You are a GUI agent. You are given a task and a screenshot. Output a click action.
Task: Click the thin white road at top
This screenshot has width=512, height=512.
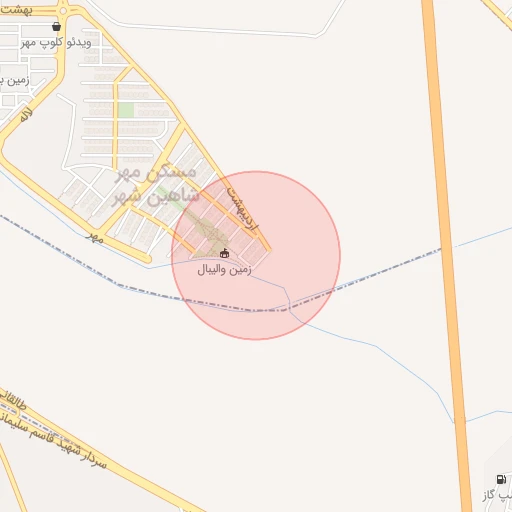(x=217, y=30)
